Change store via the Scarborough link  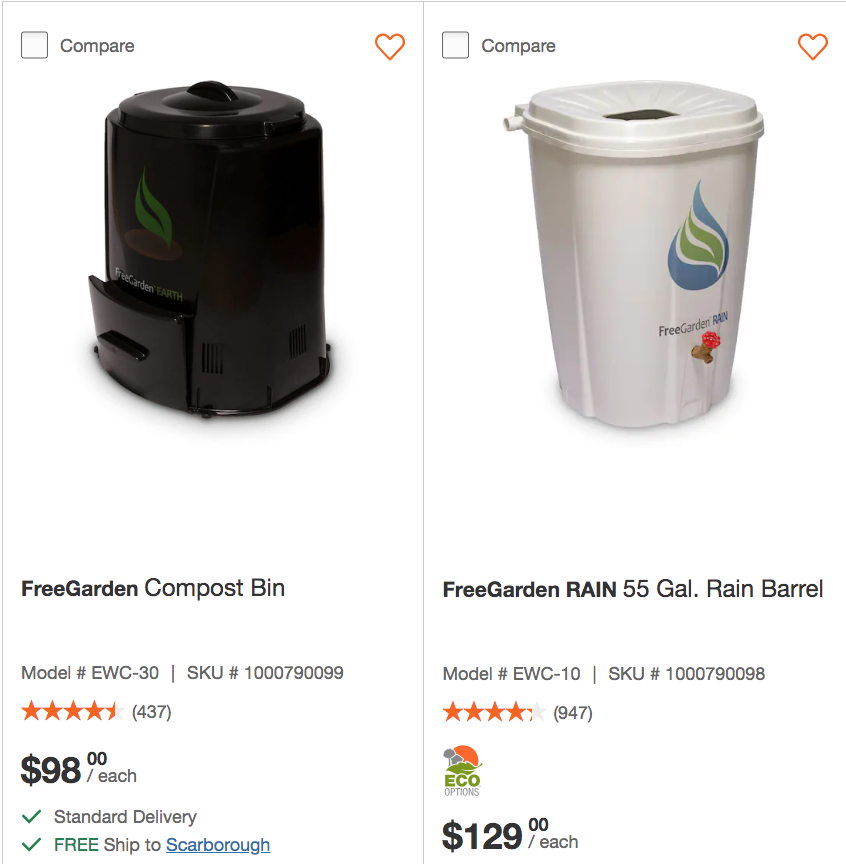[218, 845]
